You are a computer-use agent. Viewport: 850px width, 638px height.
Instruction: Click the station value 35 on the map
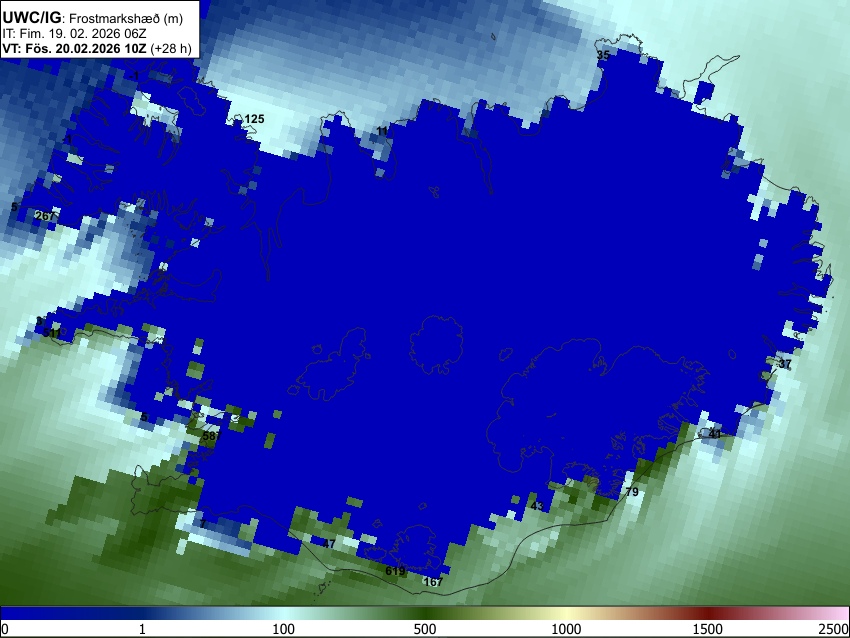tap(603, 55)
